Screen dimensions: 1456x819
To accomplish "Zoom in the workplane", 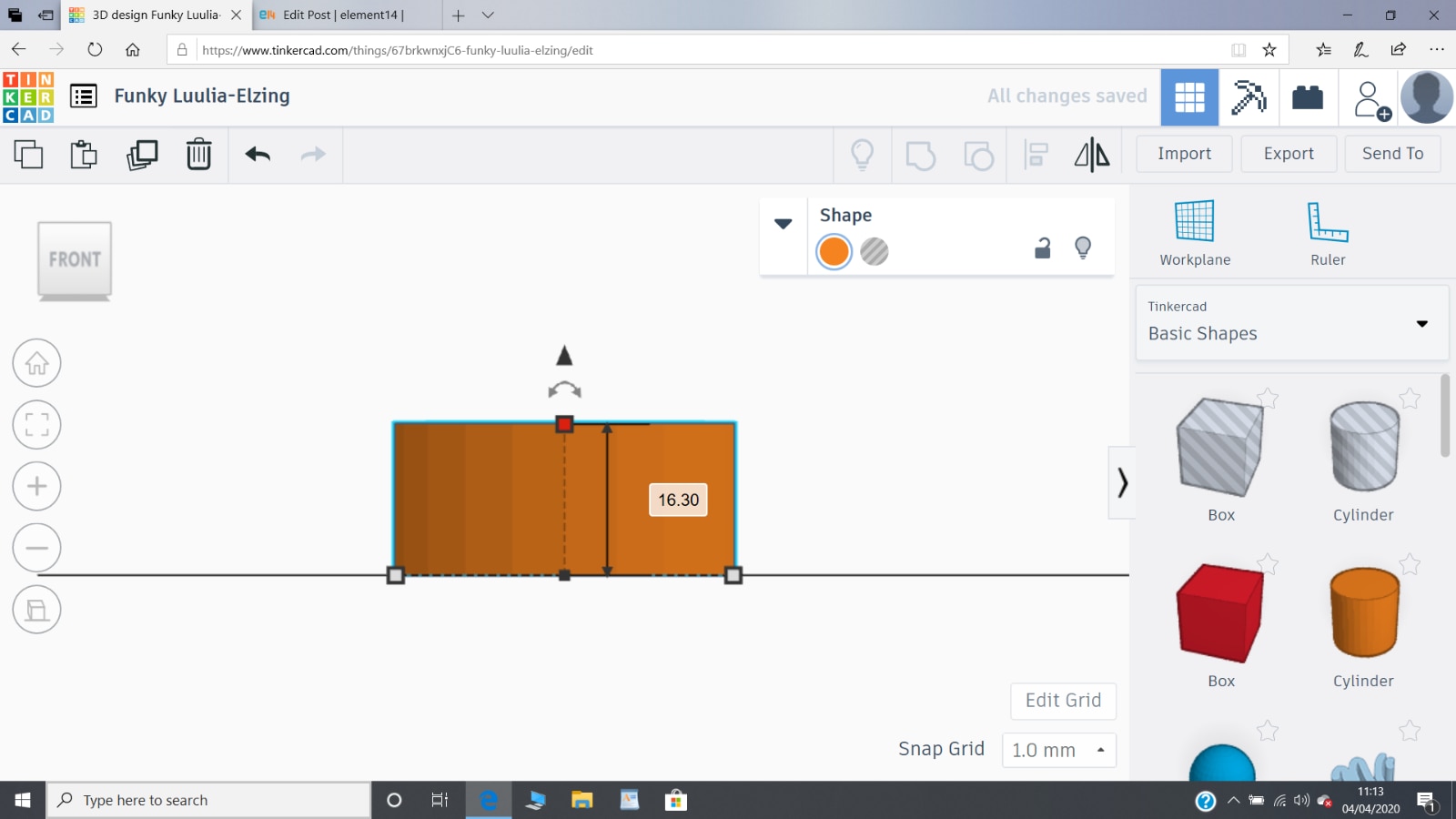I will [37, 486].
